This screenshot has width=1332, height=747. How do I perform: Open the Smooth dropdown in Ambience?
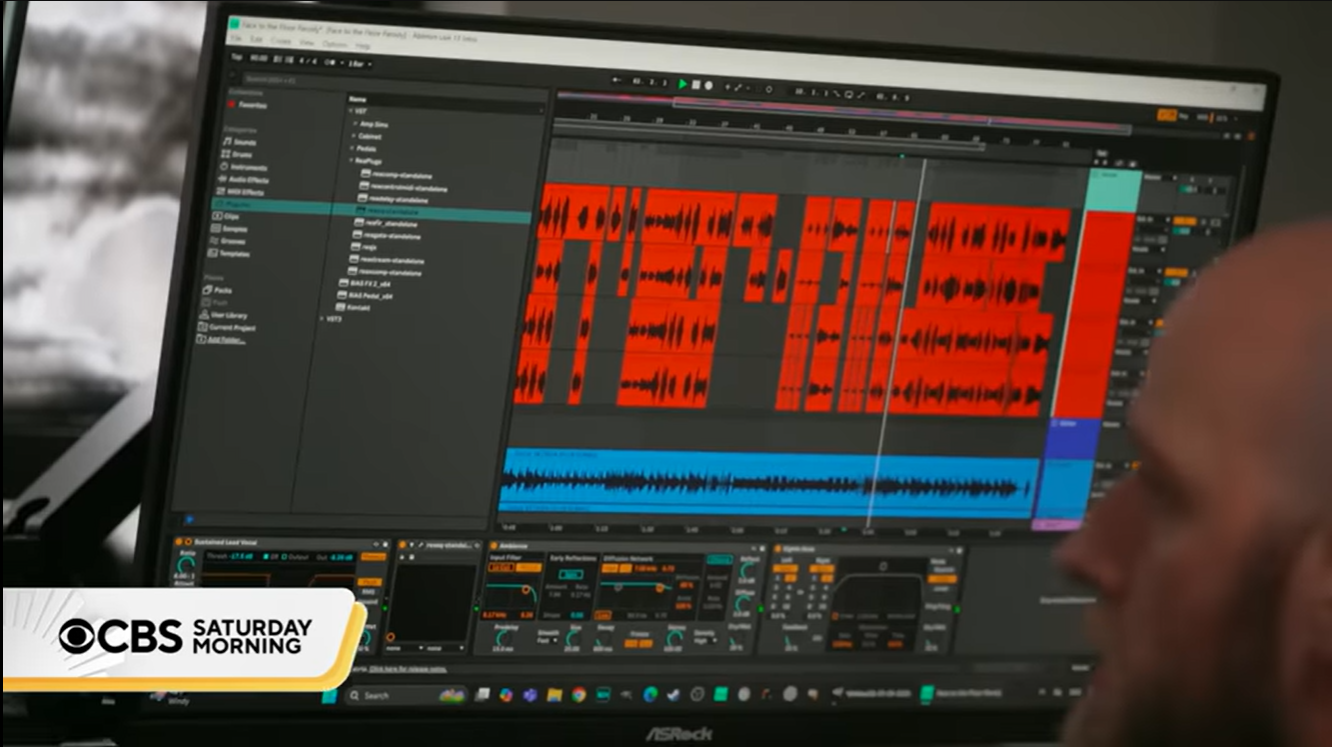tap(547, 641)
